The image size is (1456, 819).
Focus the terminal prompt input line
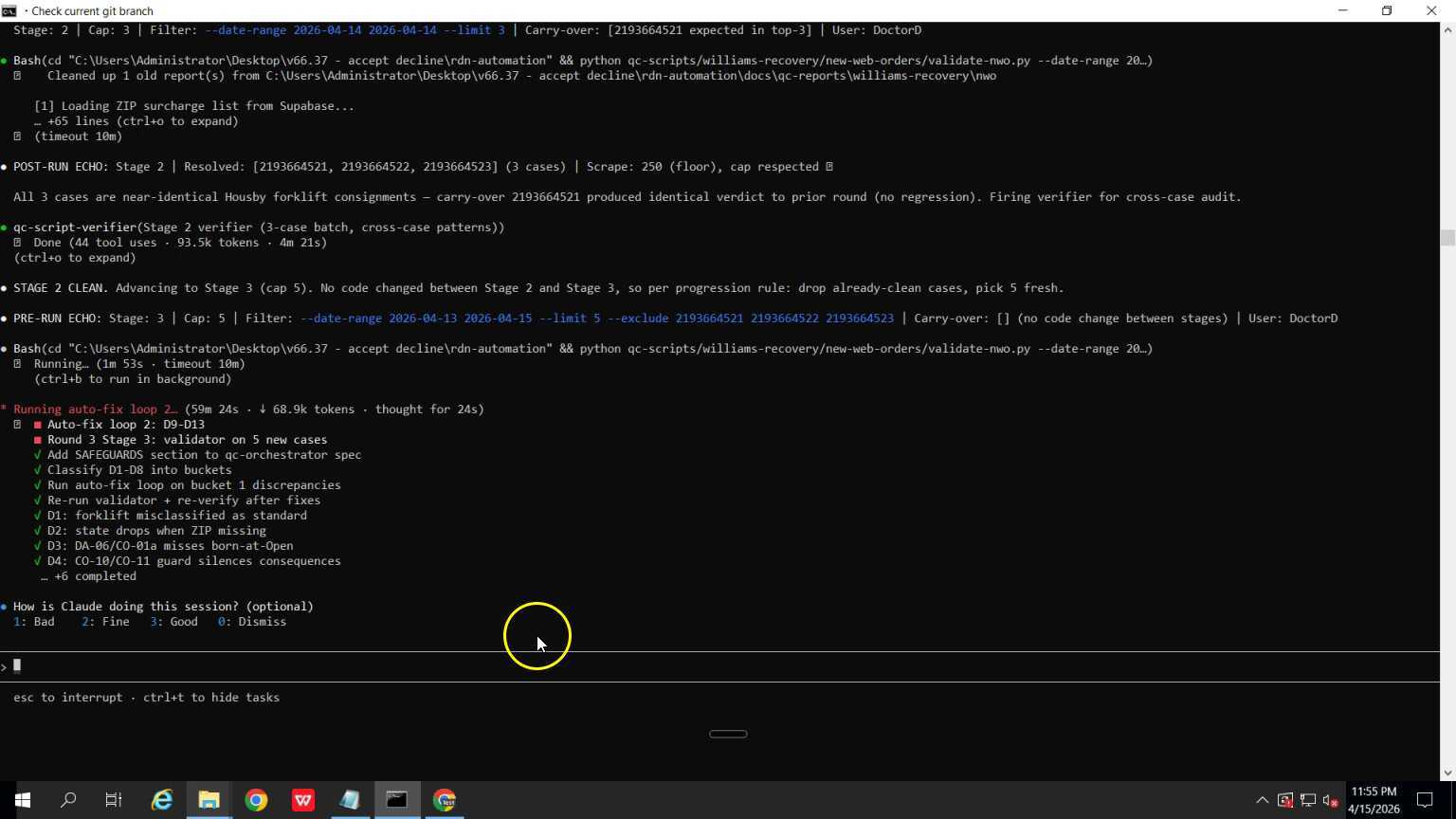point(720,666)
